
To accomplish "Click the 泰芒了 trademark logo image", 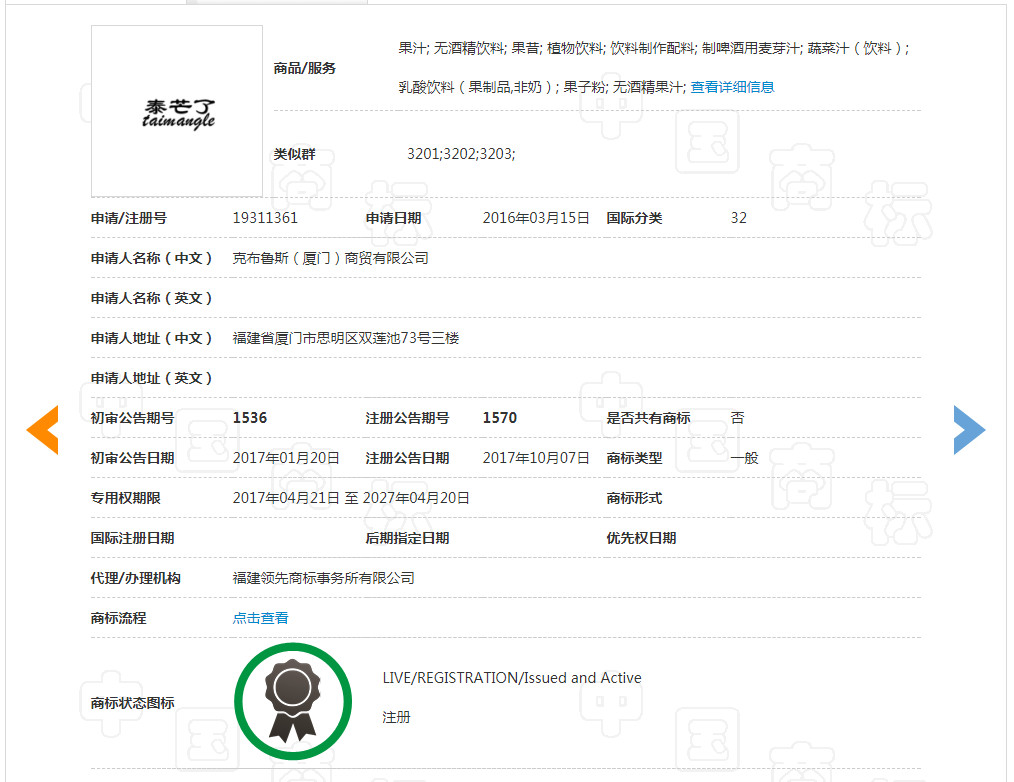I will point(176,110).
